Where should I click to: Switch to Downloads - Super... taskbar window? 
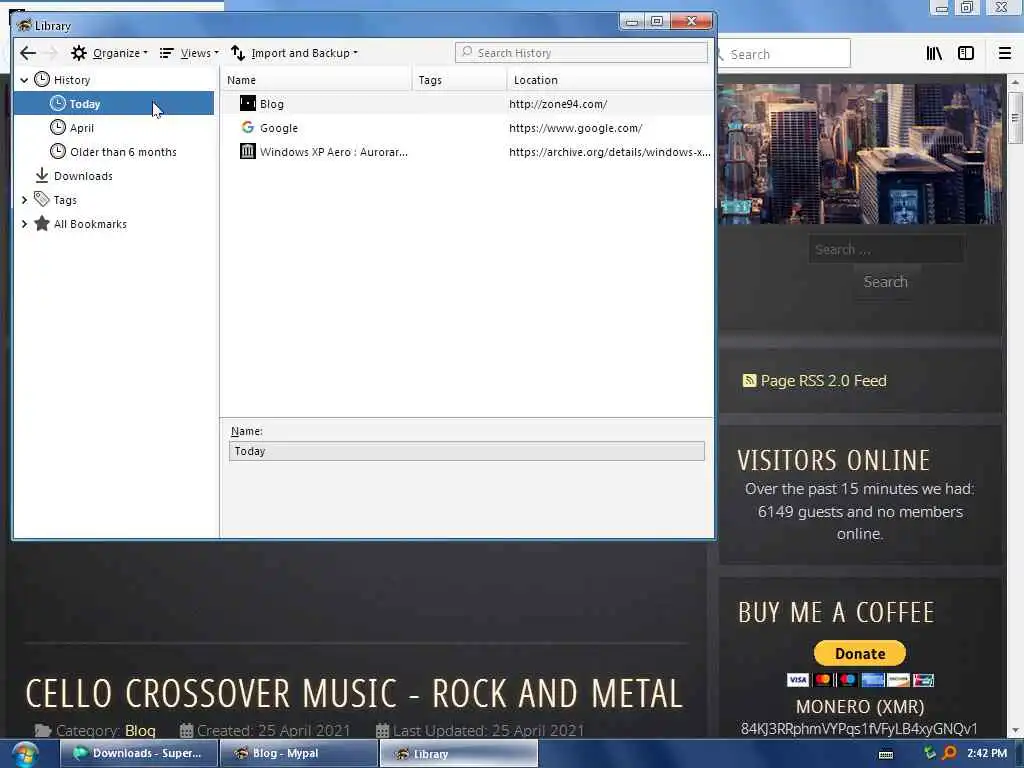tap(138, 753)
